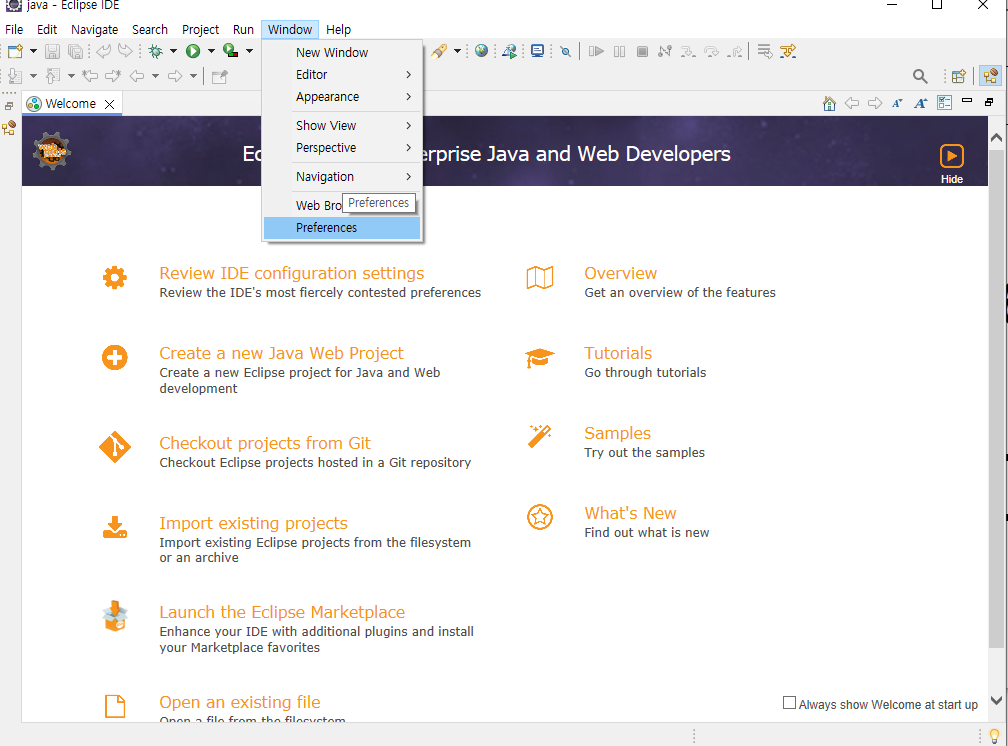The image size is (1008, 746).
Task: Click Checkout projects from Git link
Action: (265, 443)
